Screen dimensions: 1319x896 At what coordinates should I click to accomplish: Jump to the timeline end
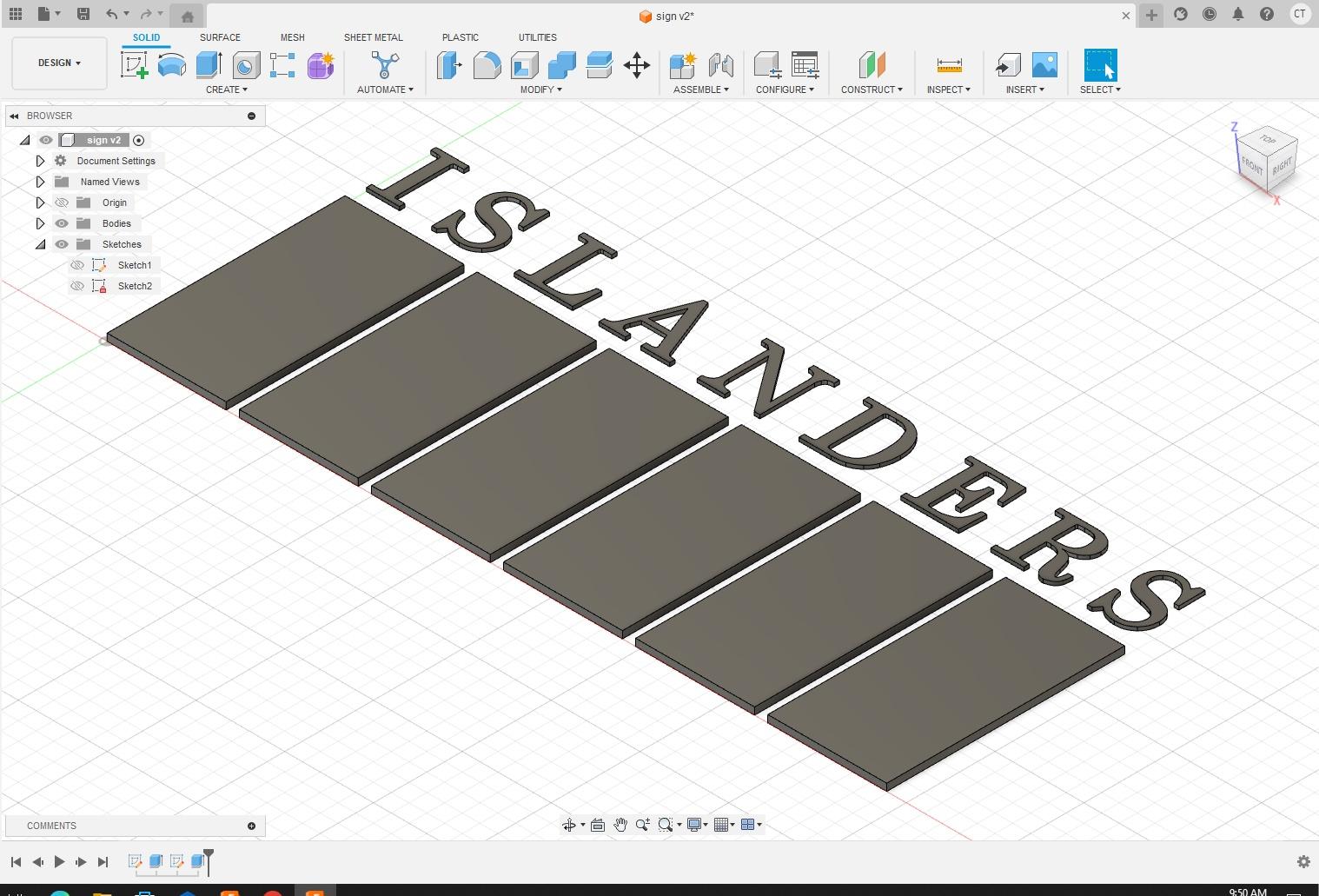[103, 862]
